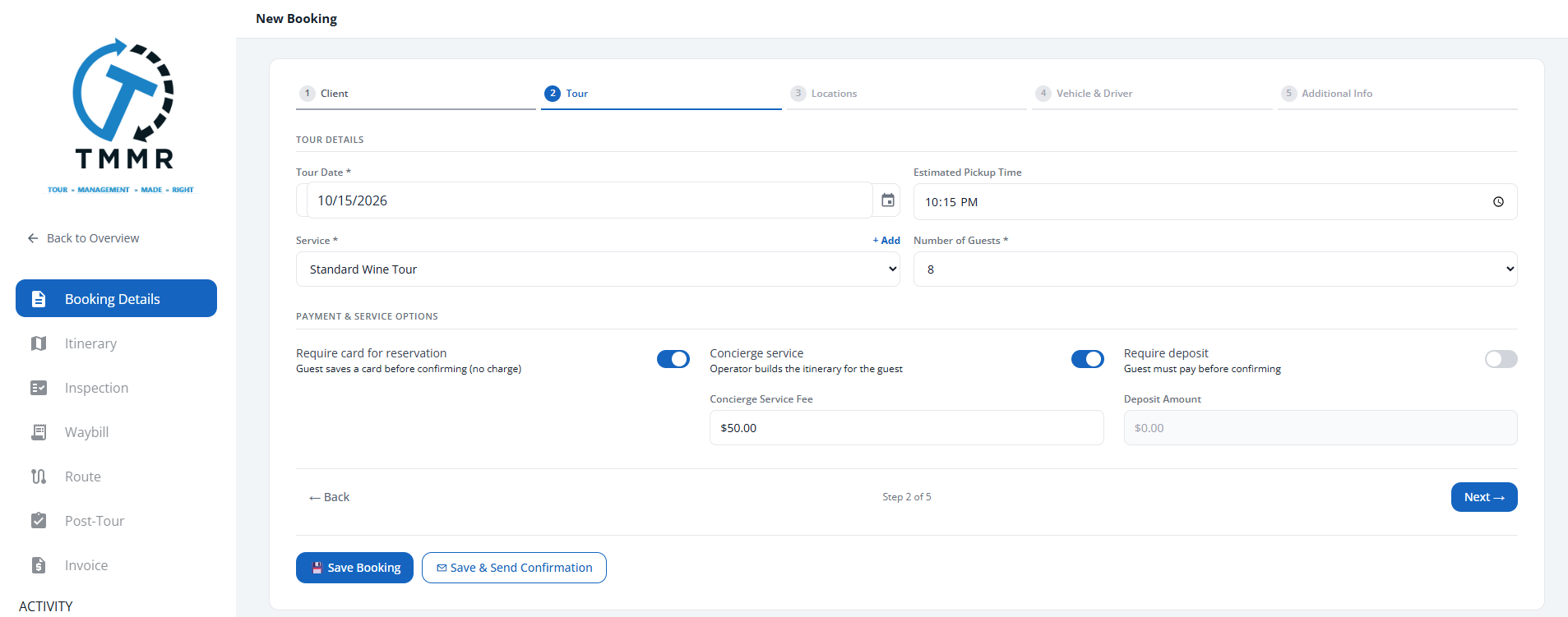Click the Inspection checklist icon
This screenshot has width=1568, height=617.
click(39, 388)
